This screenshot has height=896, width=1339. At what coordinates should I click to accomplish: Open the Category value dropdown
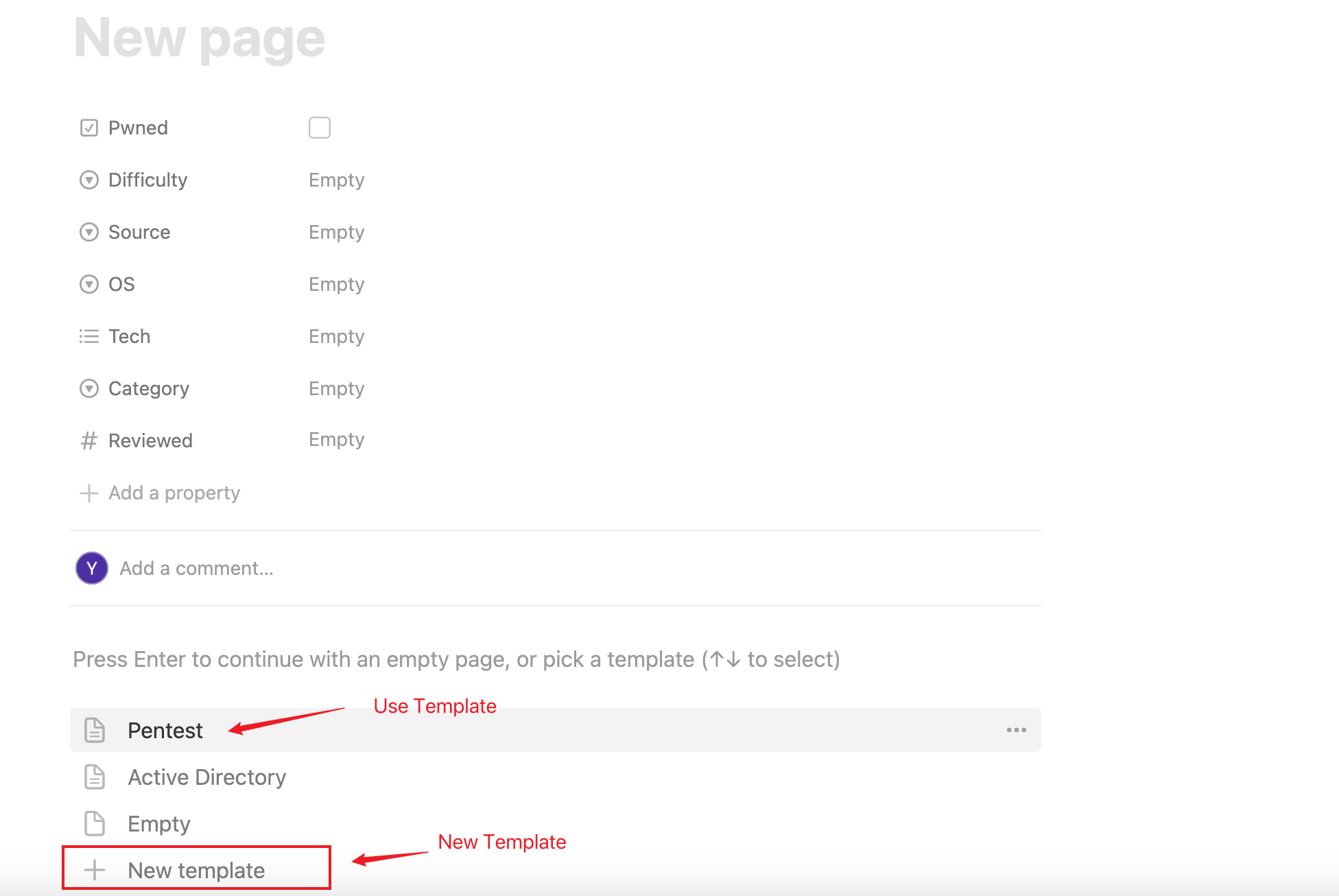click(337, 388)
